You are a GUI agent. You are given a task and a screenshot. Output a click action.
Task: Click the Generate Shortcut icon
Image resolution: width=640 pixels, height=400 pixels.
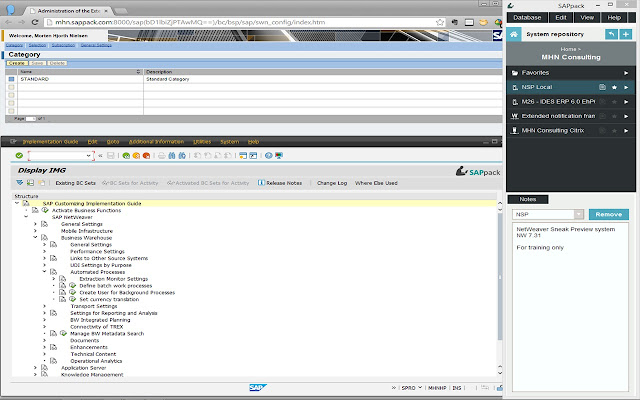(253, 156)
